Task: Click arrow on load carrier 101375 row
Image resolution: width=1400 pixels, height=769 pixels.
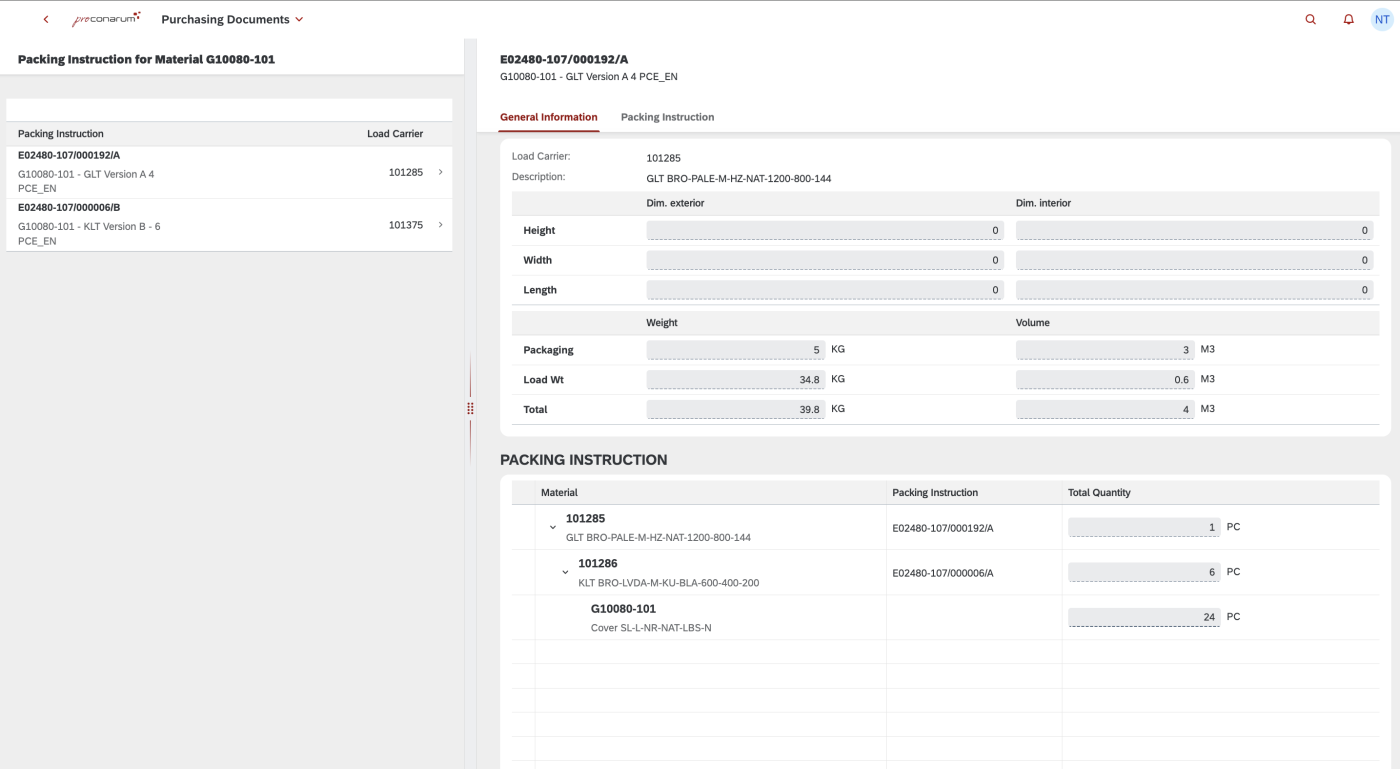Action: pos(440,225)
